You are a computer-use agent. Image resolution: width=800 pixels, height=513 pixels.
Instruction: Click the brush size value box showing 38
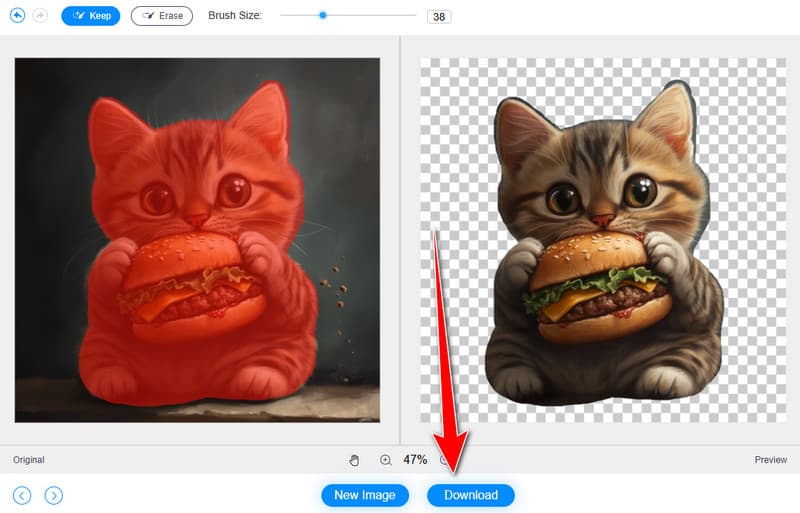click(x=438, y=17)
